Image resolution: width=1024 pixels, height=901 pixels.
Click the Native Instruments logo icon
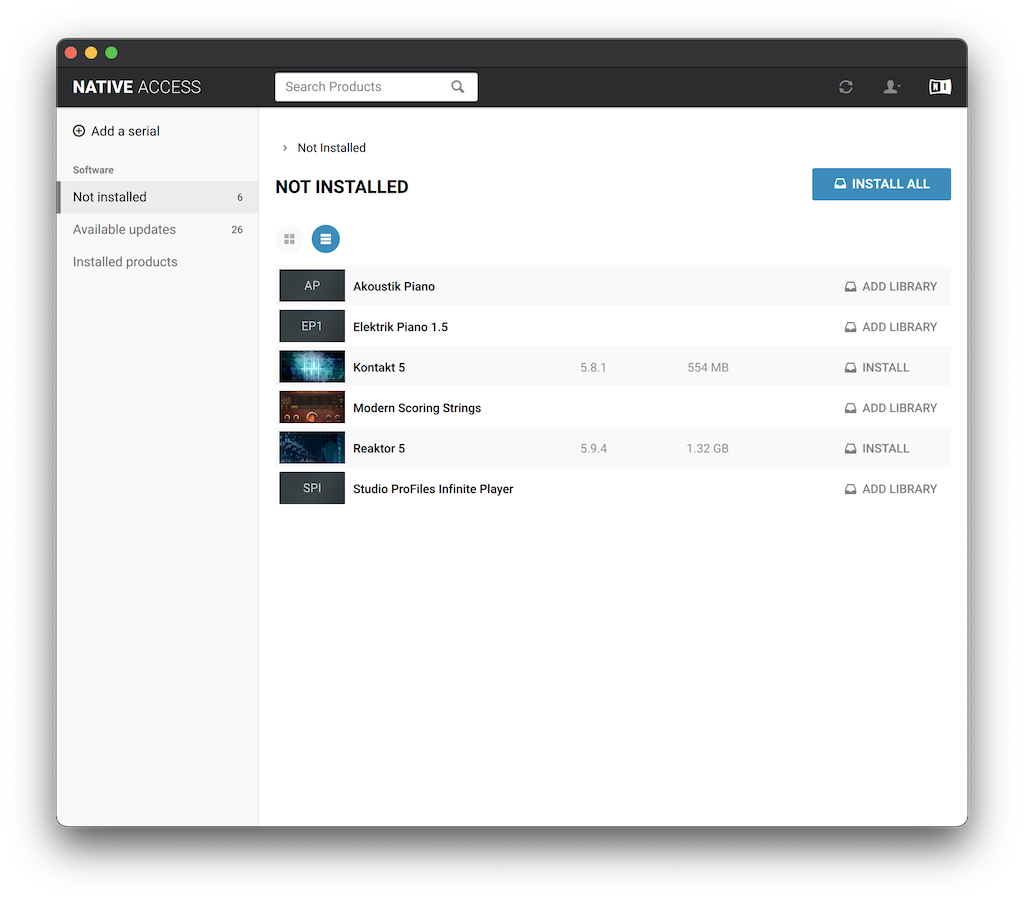coord(939,87)
